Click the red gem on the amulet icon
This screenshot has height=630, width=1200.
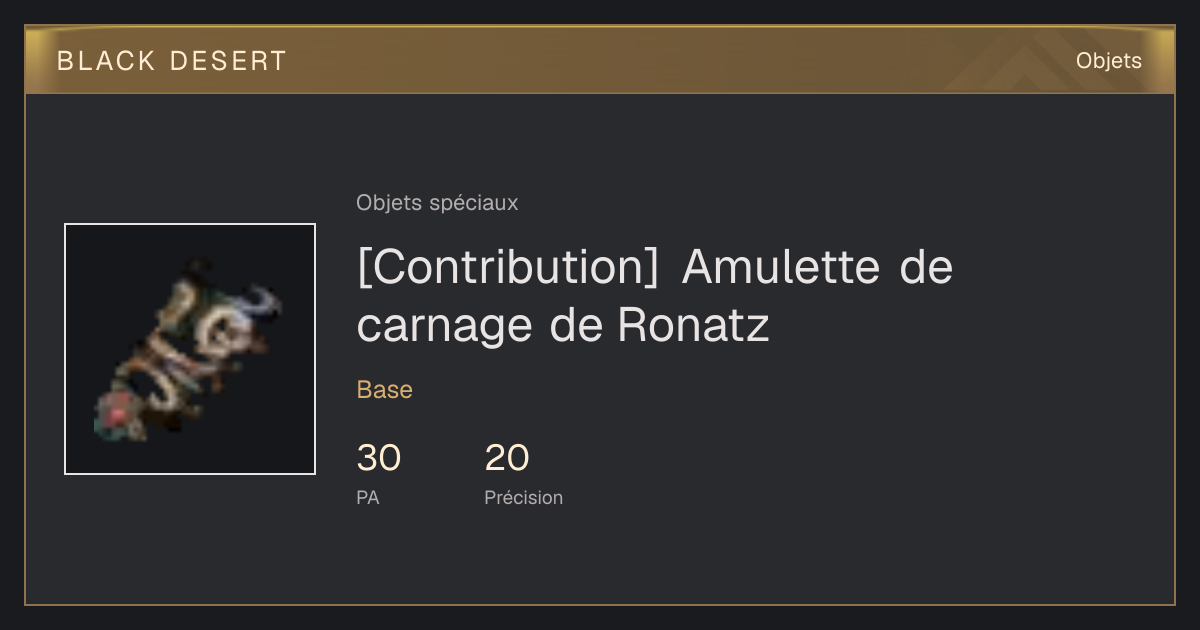point(116,410)
